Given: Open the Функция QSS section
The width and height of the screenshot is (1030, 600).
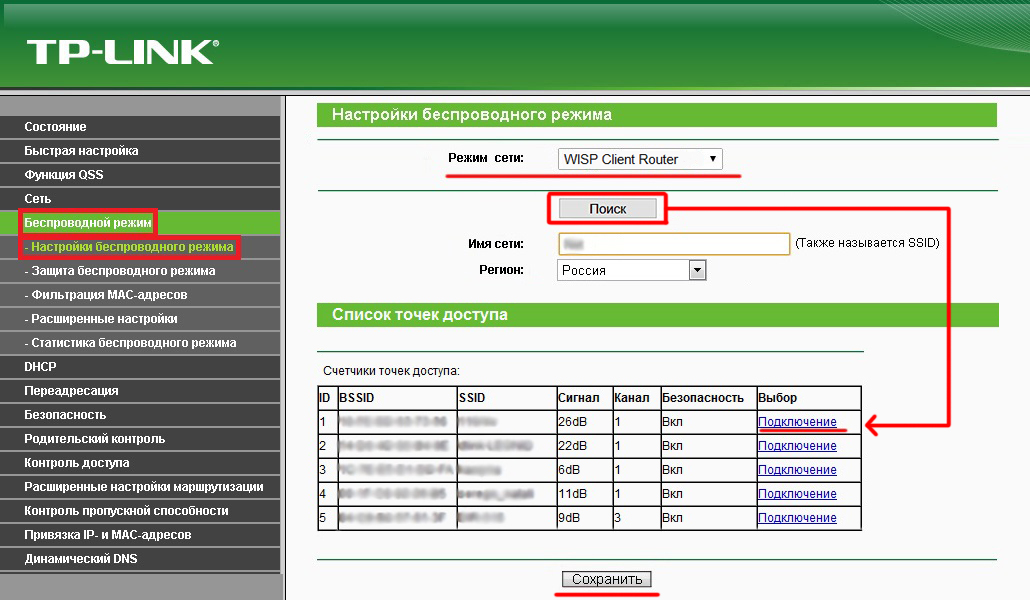Looking at the screenshot, I should tap(63, 175).
